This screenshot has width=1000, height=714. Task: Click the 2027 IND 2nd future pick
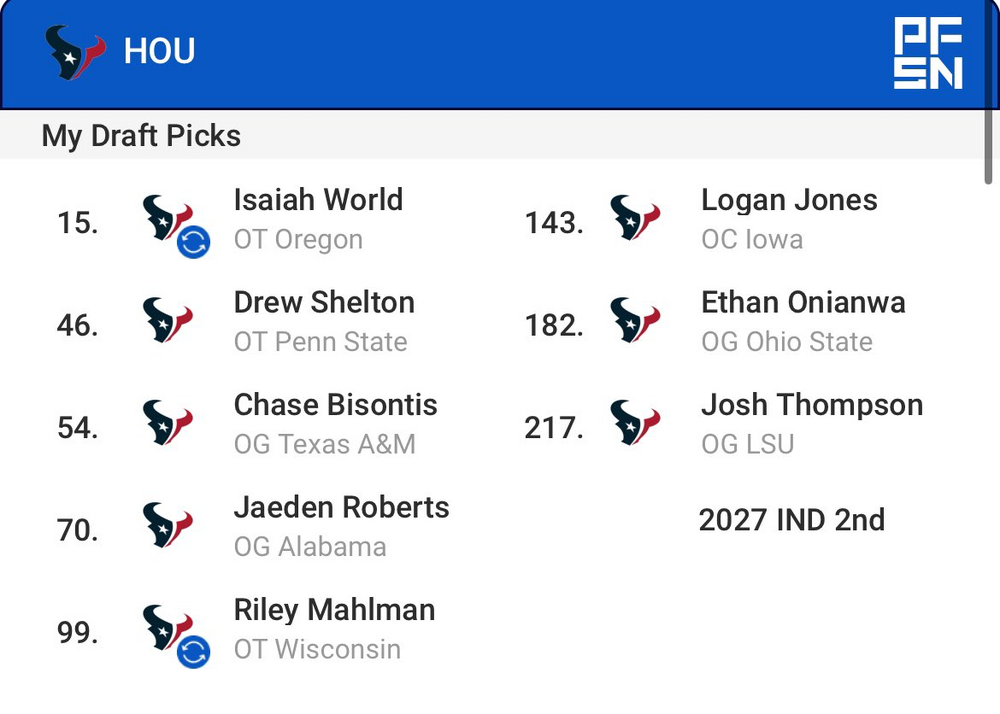[791, 520]
